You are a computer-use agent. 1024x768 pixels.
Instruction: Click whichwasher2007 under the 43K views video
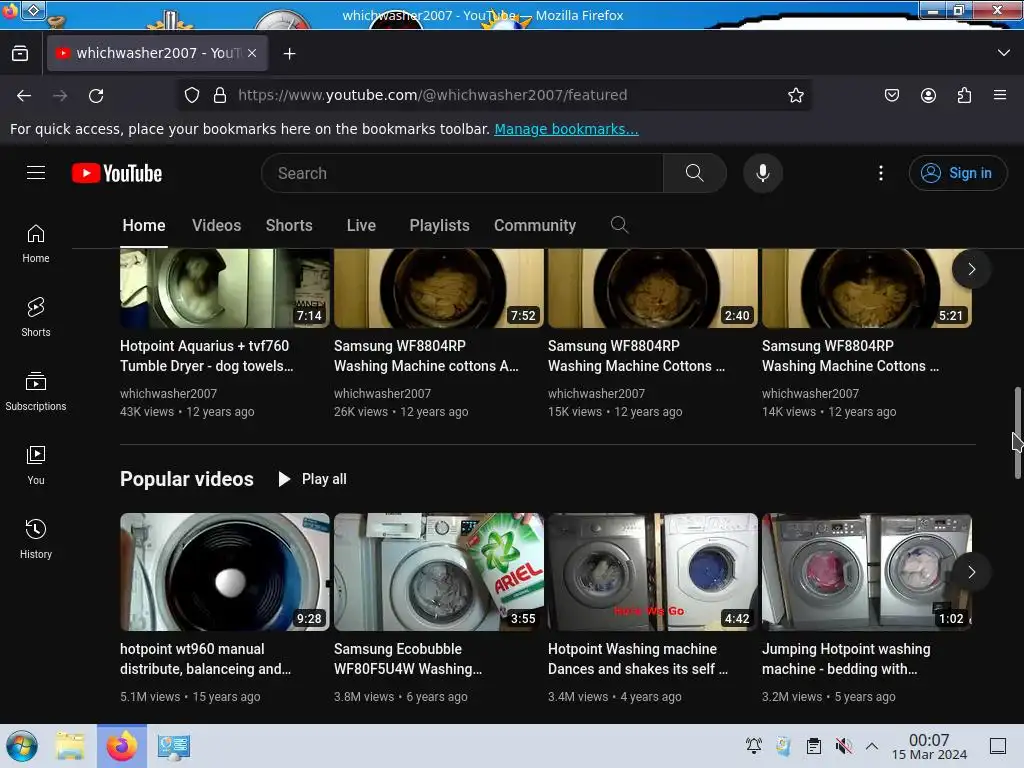tap(168, 394)
